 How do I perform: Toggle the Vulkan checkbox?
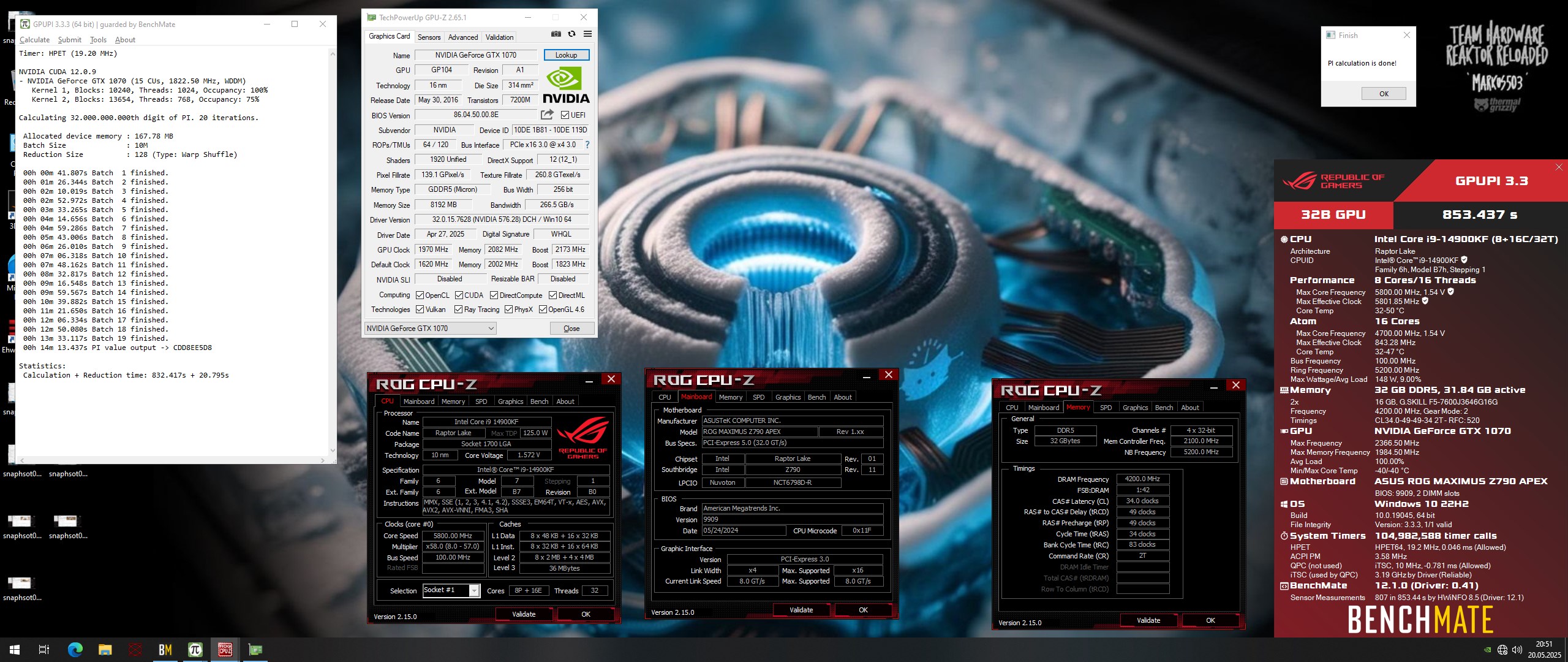click(420, 310)
